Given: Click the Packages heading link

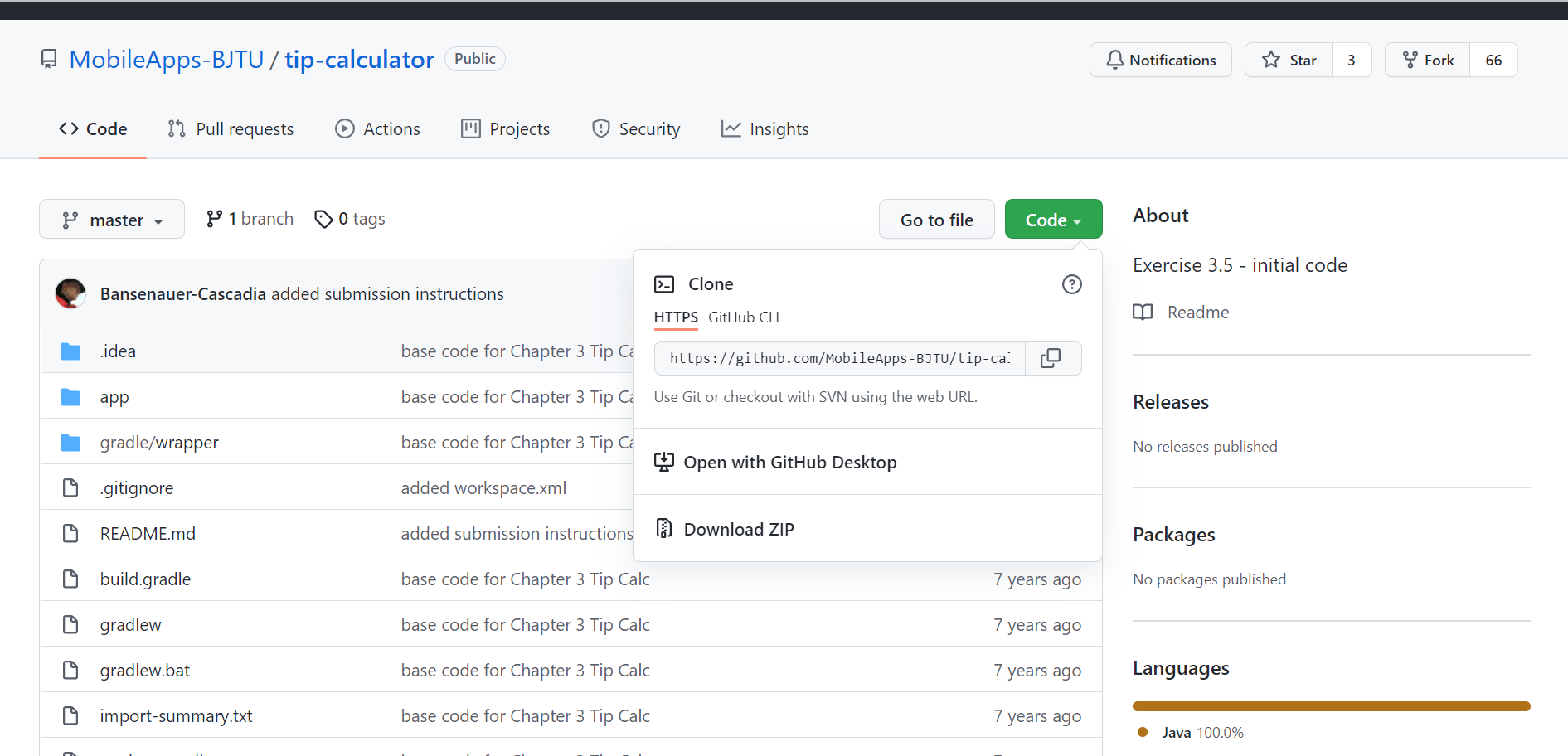Looking at the screenshot, I should click(1174, 535).
